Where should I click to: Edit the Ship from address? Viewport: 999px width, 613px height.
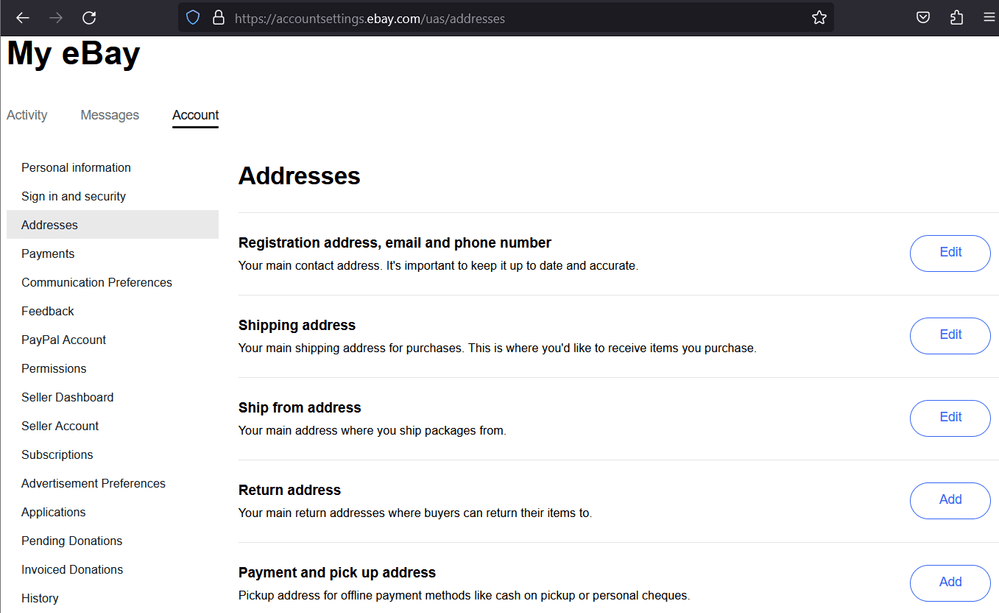pos(950,418)
